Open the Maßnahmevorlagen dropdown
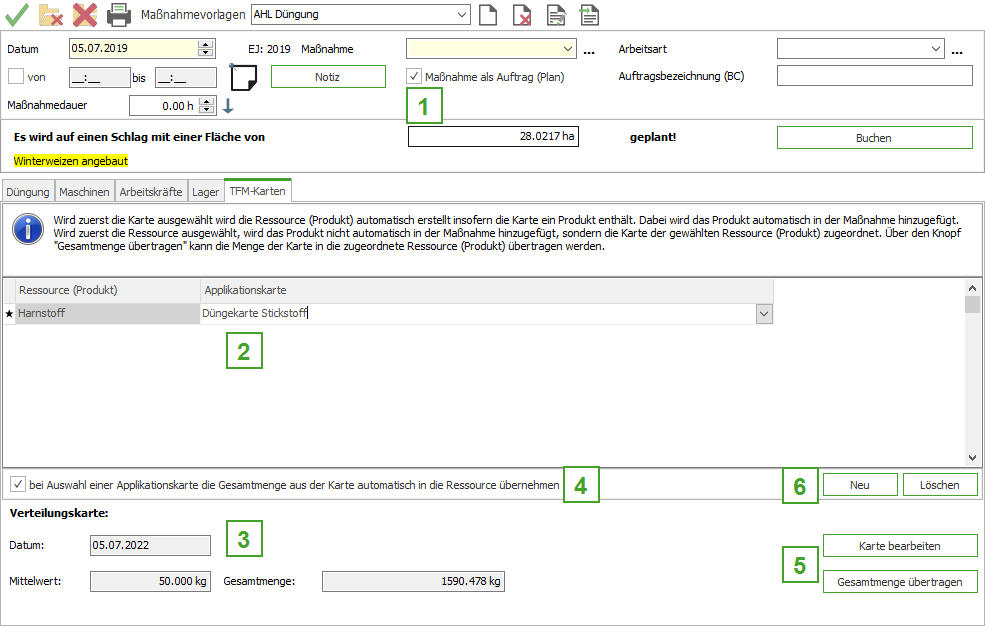Screen dimensions: 985x629 point(461,14)
